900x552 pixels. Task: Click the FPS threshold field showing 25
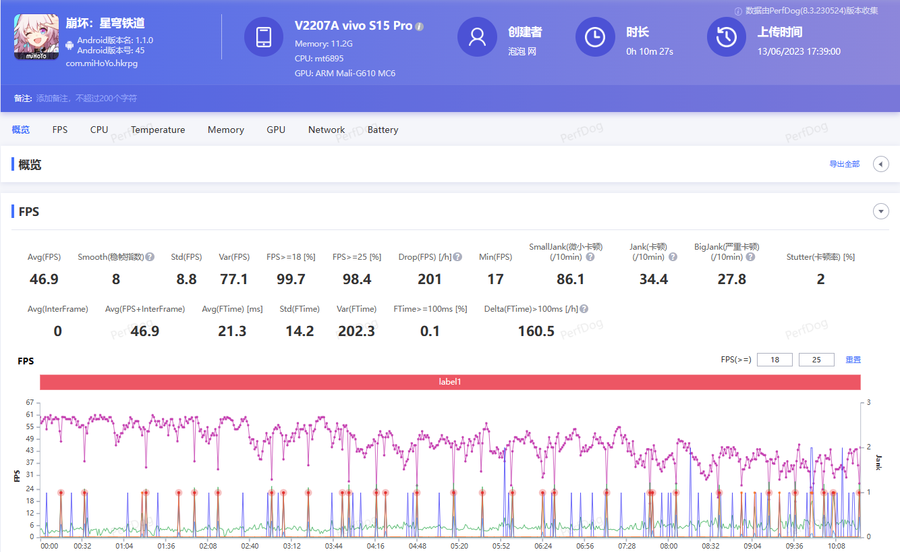(816, 360)
